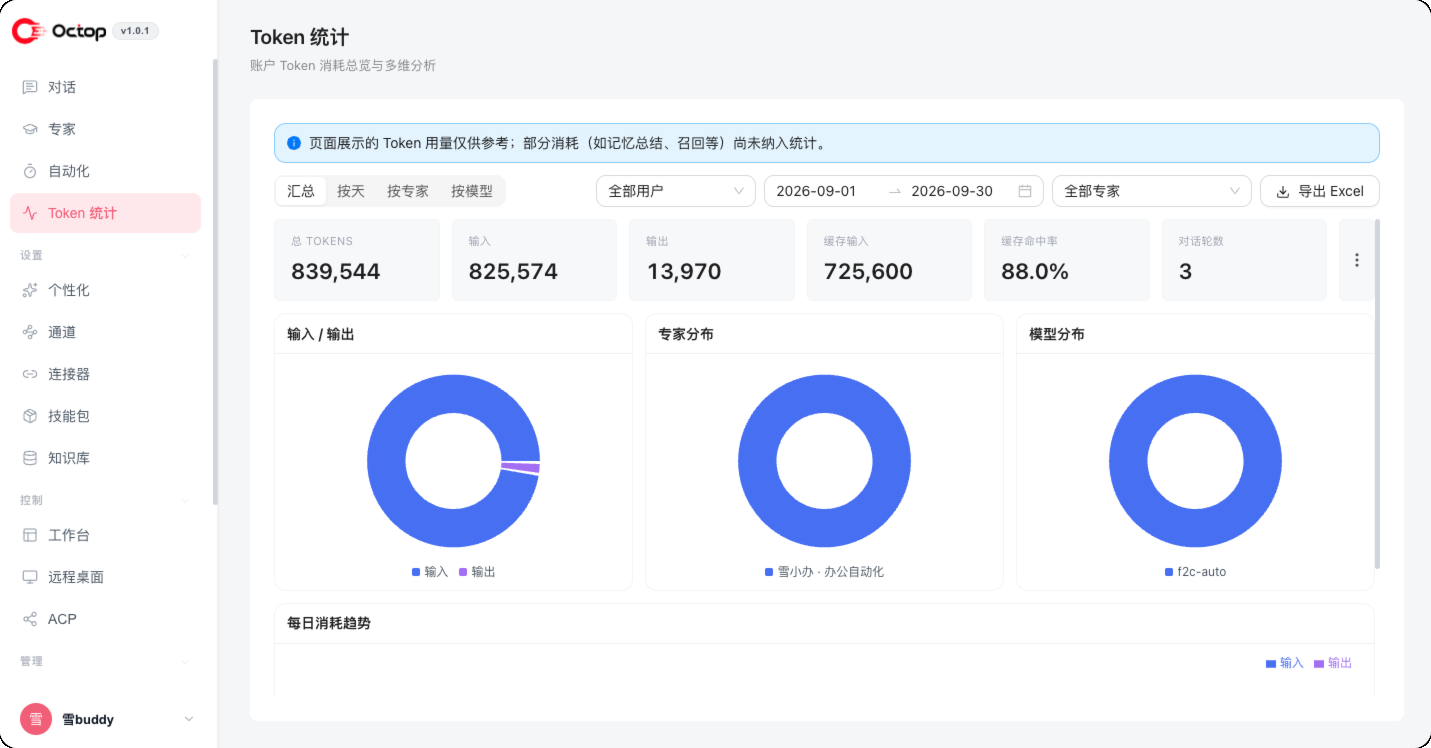The height and width of the screenshot is (748, 1431).
Task: Toggle 输出 legend in 输入 / 输出 chart
Action: (477, 572)
